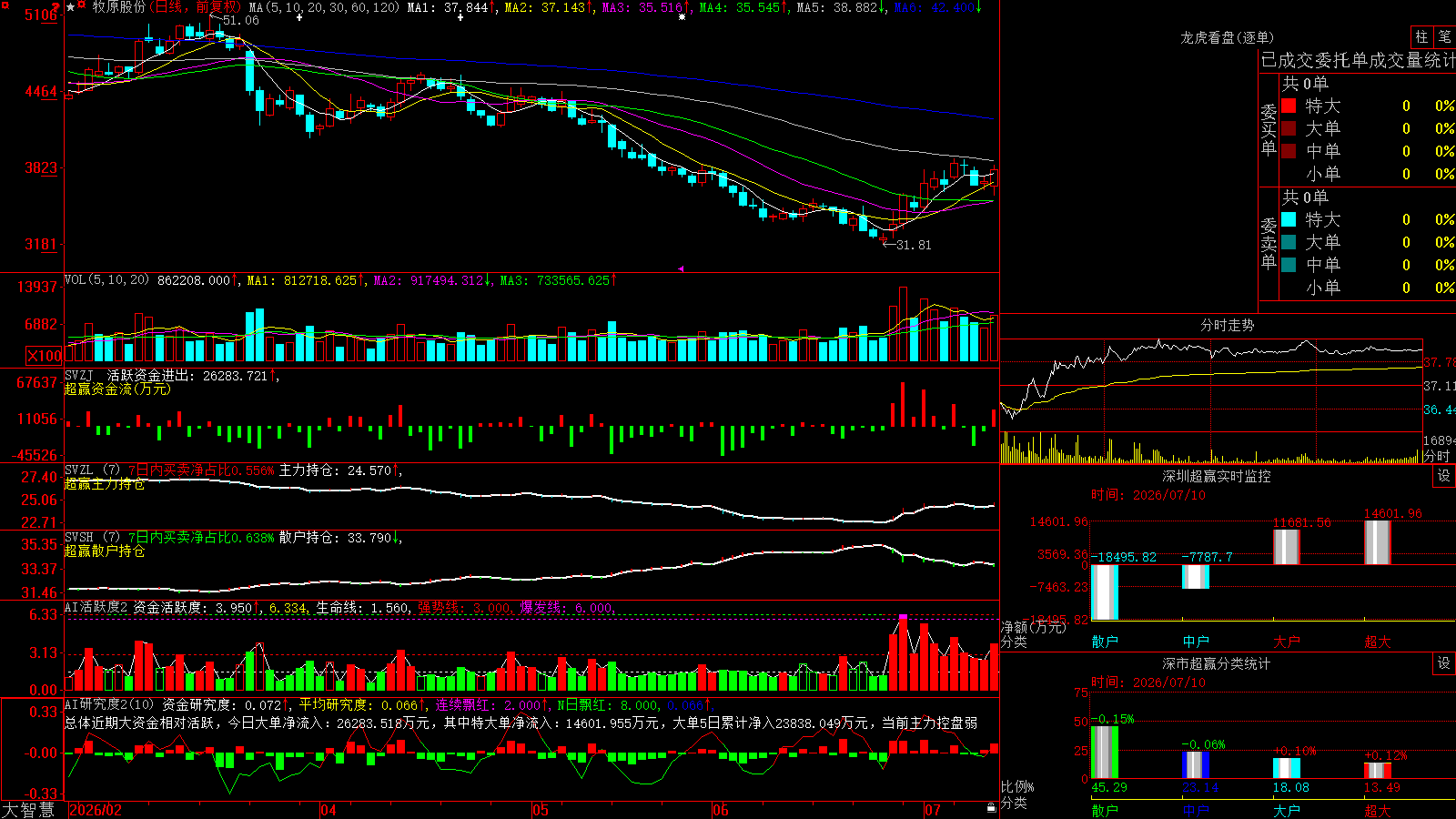Screen dimensions: 1456x819
Task: Click the 2026/02 date label on the timeline
Action: (96, 810)
